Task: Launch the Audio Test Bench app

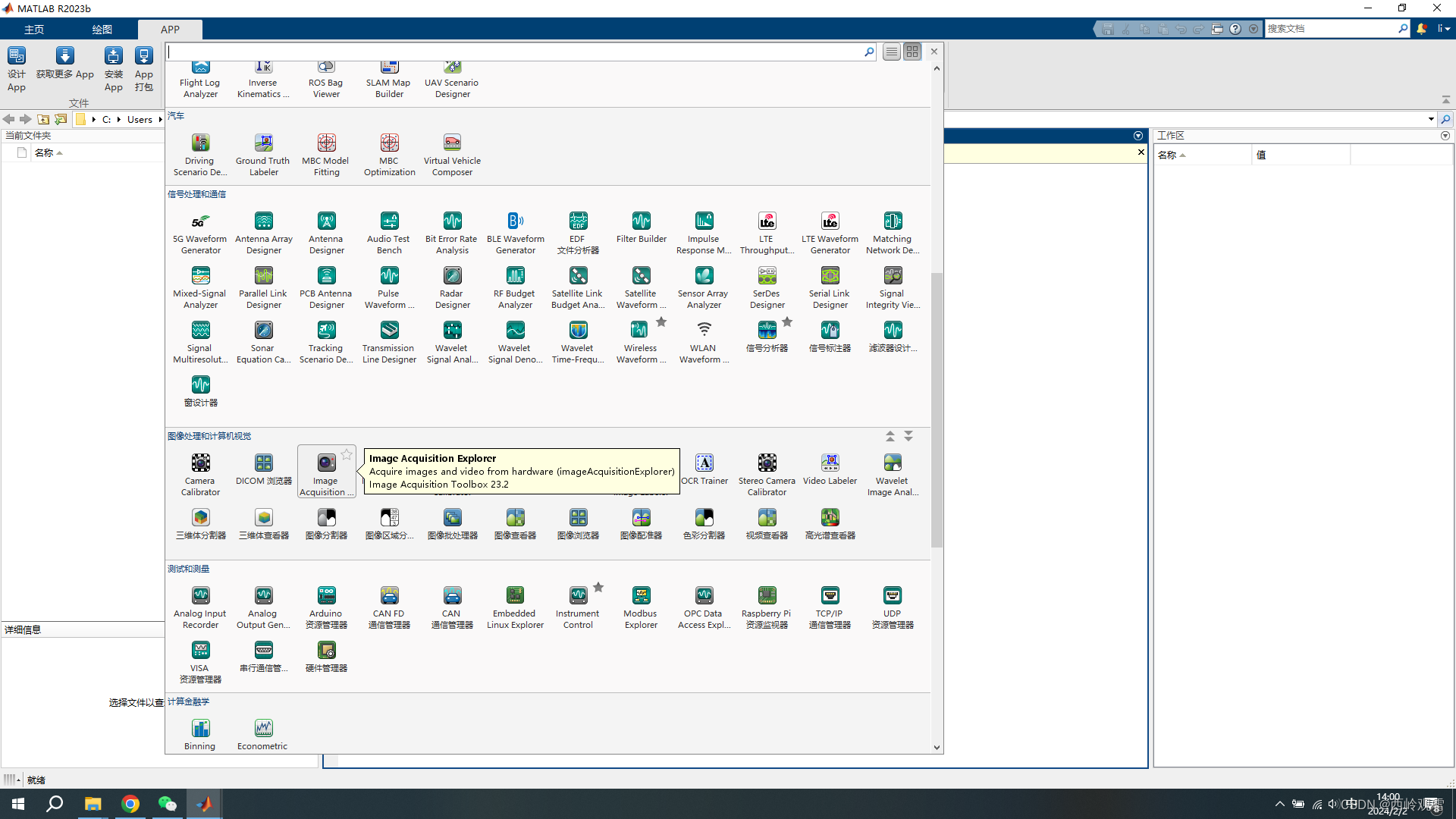Action: tap(389, 227)
